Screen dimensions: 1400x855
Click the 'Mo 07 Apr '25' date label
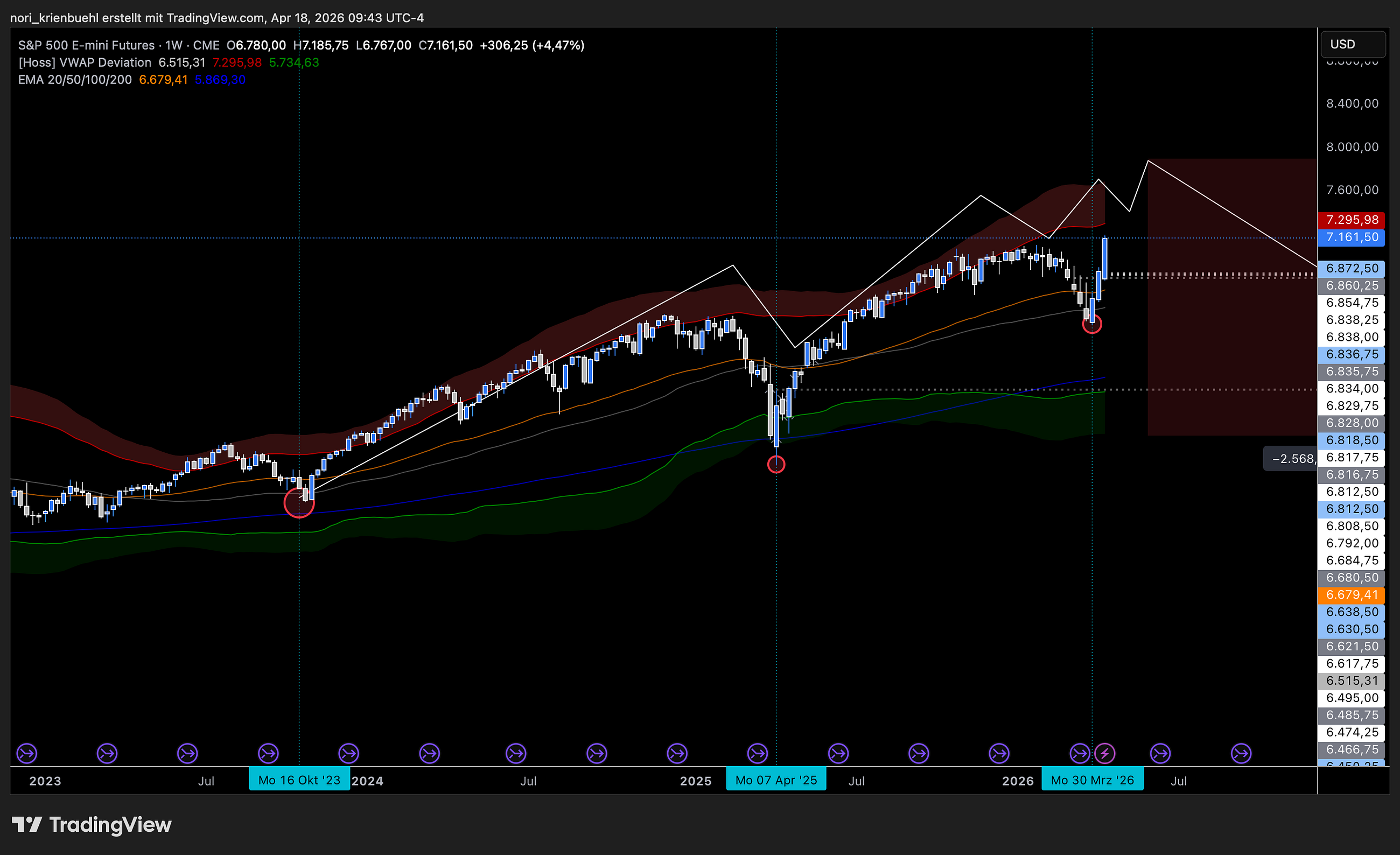pyautogui.click(x=776, y=780)
